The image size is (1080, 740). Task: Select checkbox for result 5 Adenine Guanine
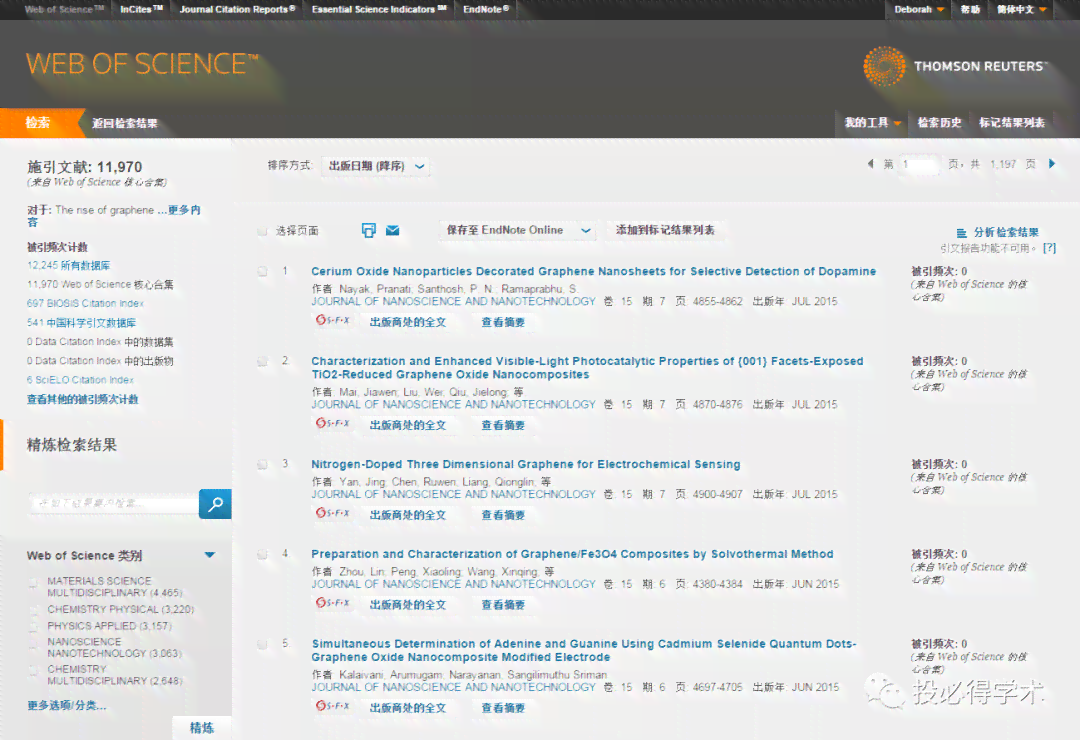[x=262, y=644]
